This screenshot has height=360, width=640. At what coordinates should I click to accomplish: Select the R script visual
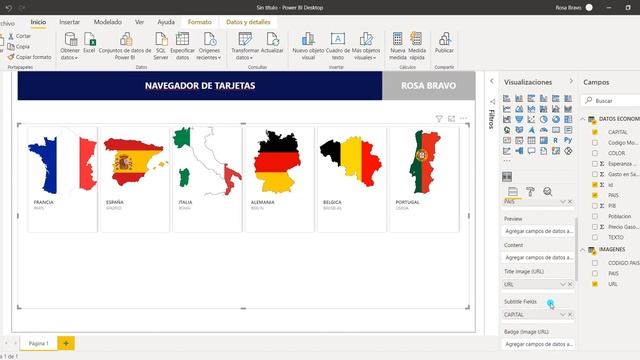pos(556,140)
